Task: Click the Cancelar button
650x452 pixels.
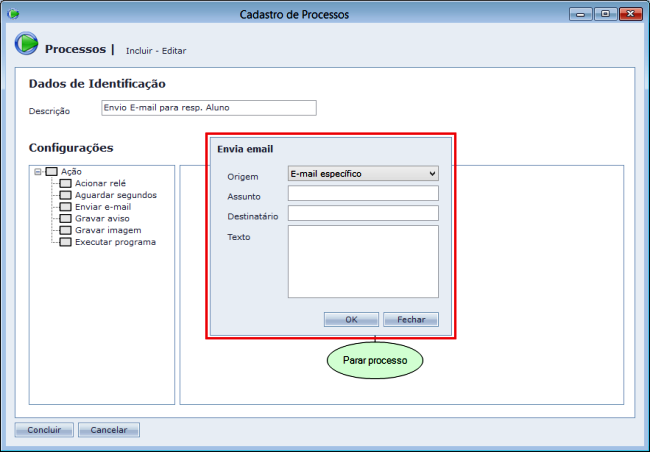Action: click(x=109, y=430)
